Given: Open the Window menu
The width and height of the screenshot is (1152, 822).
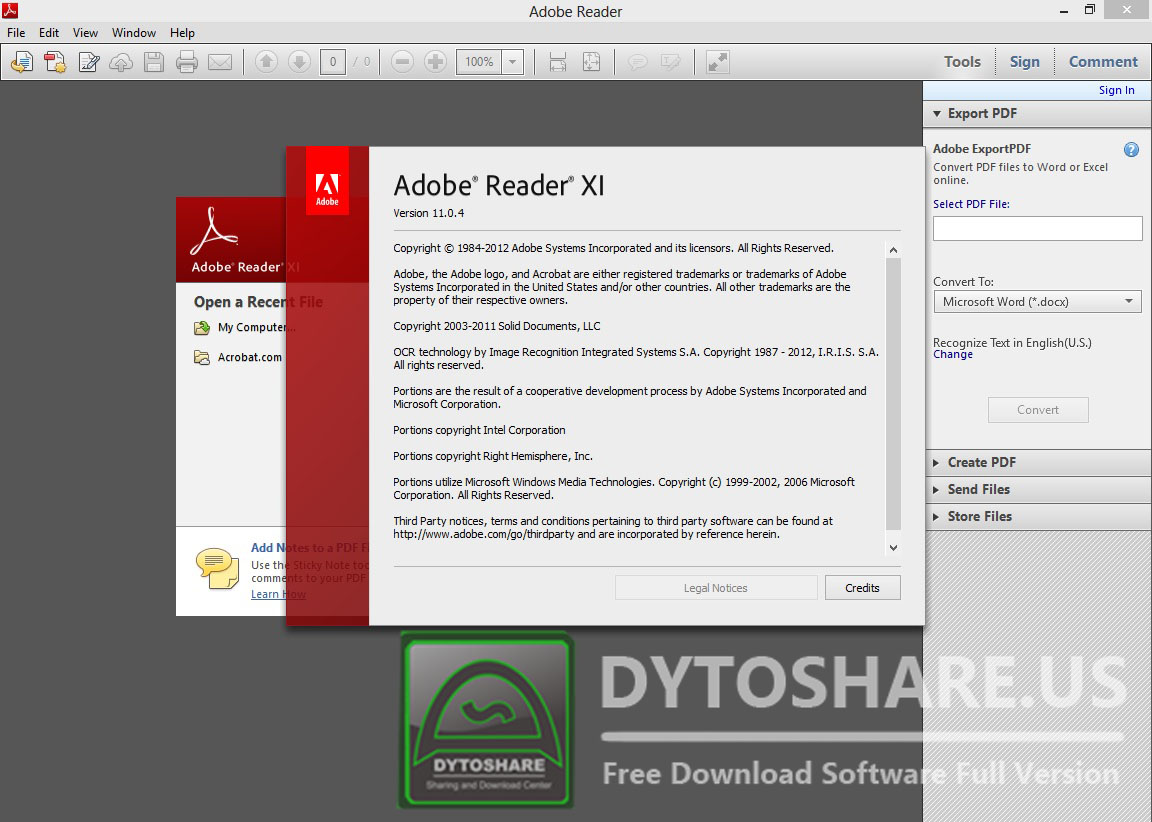Looking at the screenshot, I should click(x=134, y=33).
